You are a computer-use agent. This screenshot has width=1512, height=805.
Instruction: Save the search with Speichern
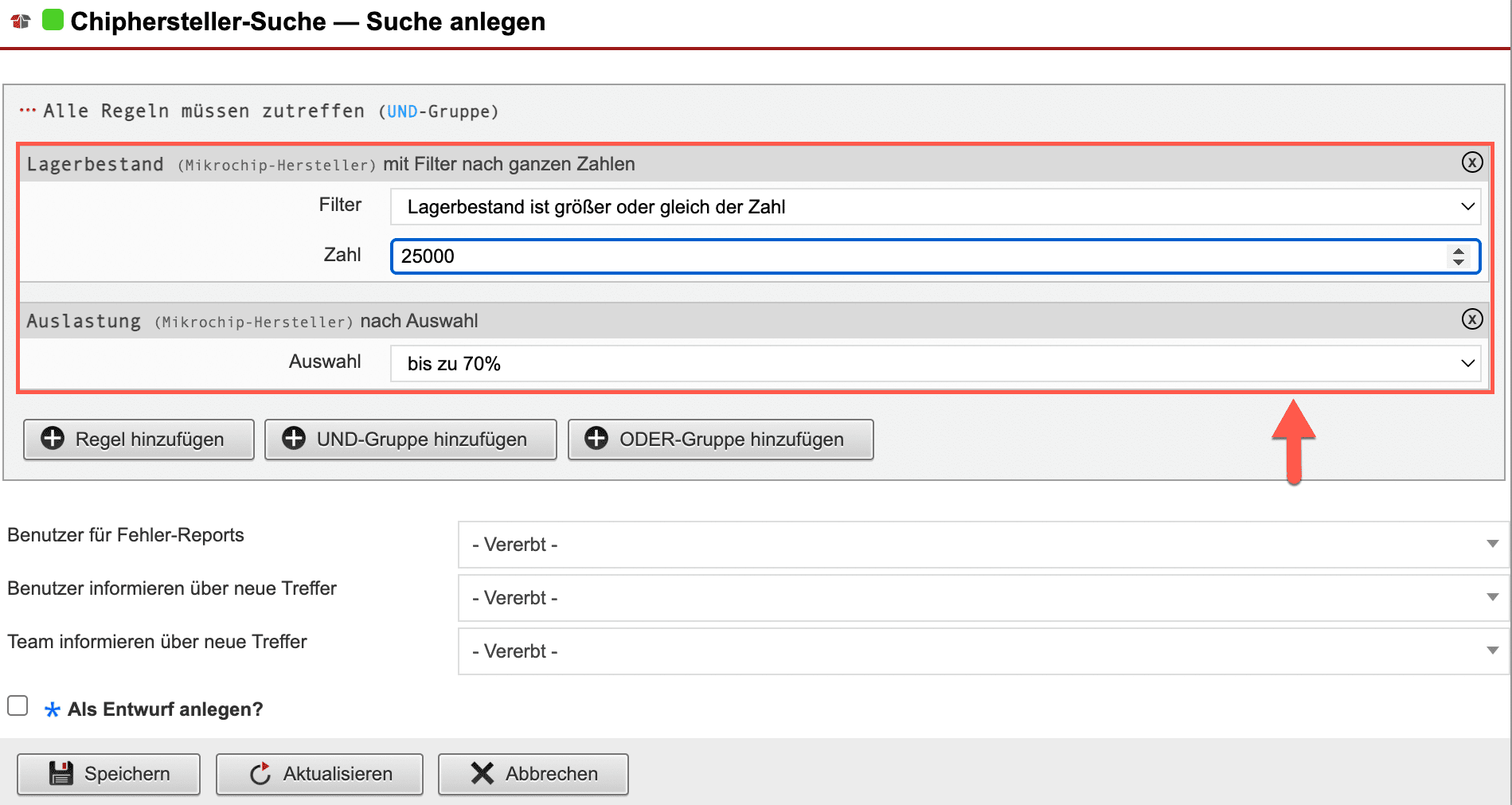pos(109,774)
